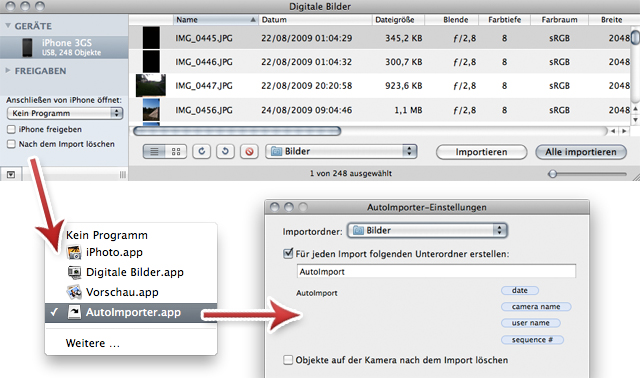The width and height of the screenshot is (640, 378).
Task: Select iPhone 3GS device in sidebar
Action: [64, 47]
